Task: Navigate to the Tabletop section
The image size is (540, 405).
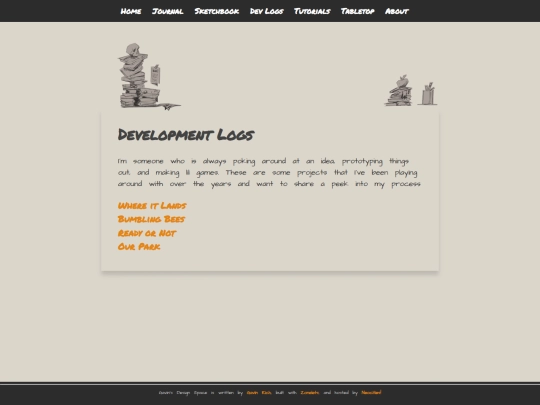Action: pyautogui.click(x=357, y=11)
